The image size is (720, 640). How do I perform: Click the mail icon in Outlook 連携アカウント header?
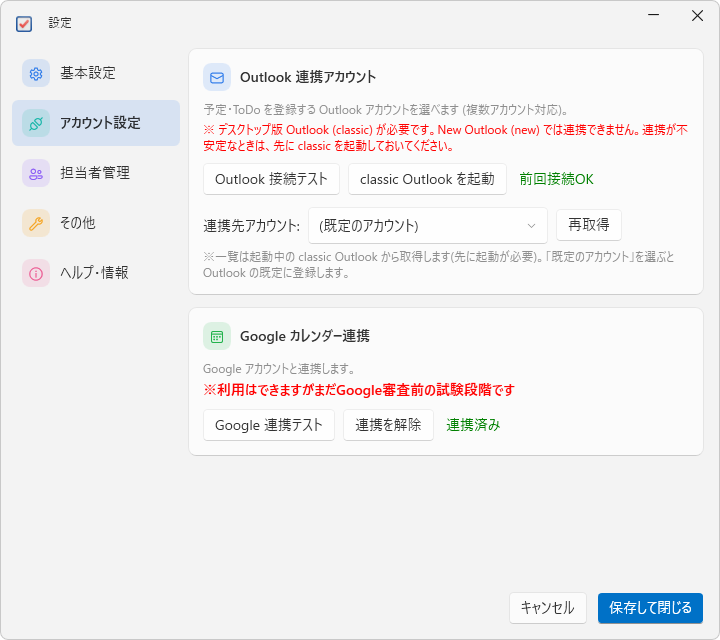click(x=217, y=77)
